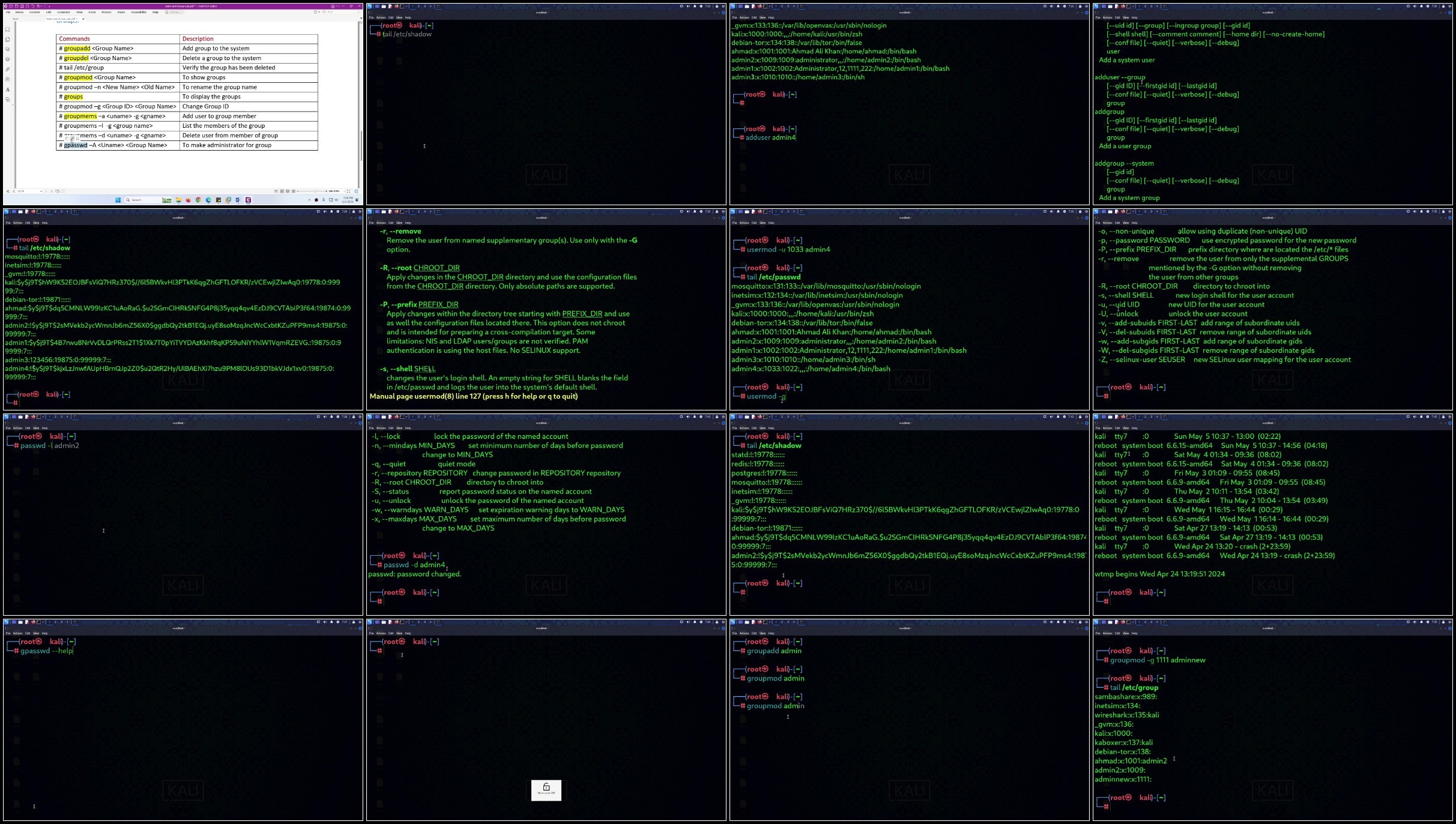The image size is (1456, 824).
Task: Click the zoom slider handle in Foxit status bar
Action: (x=315, y=191)
